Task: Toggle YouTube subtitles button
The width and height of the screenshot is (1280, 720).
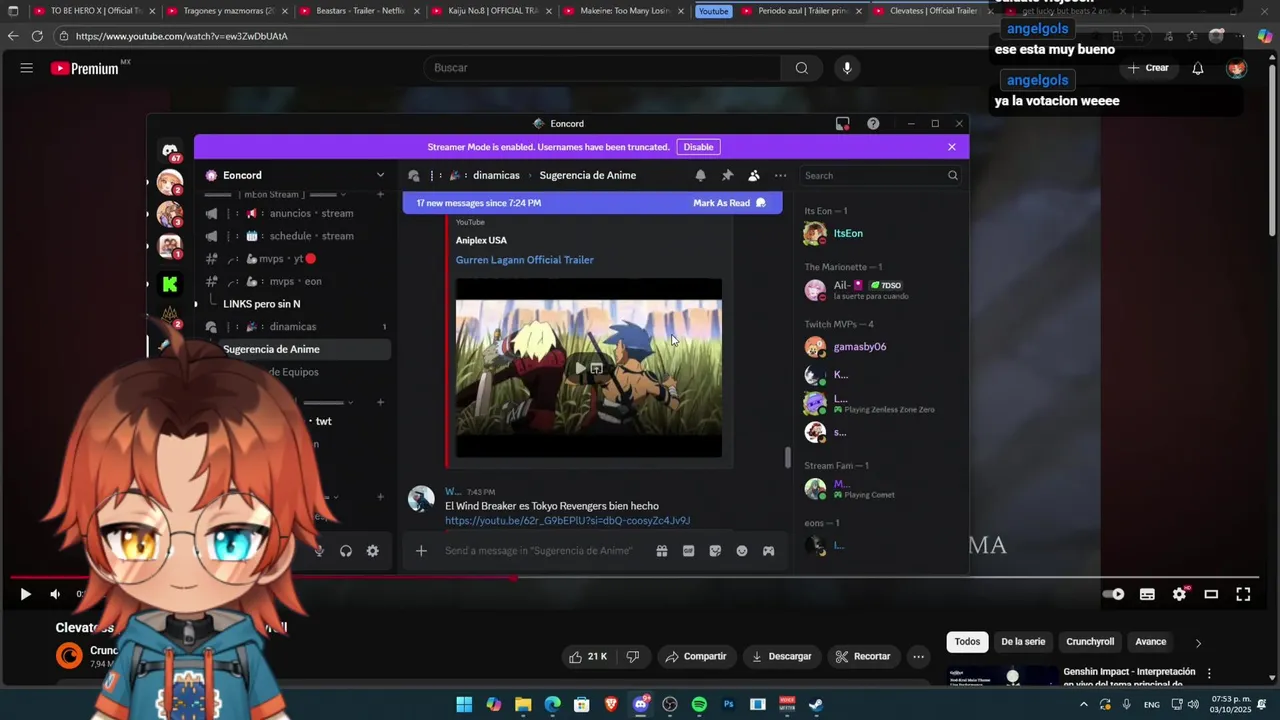Action: click(x=1147, y=594)
